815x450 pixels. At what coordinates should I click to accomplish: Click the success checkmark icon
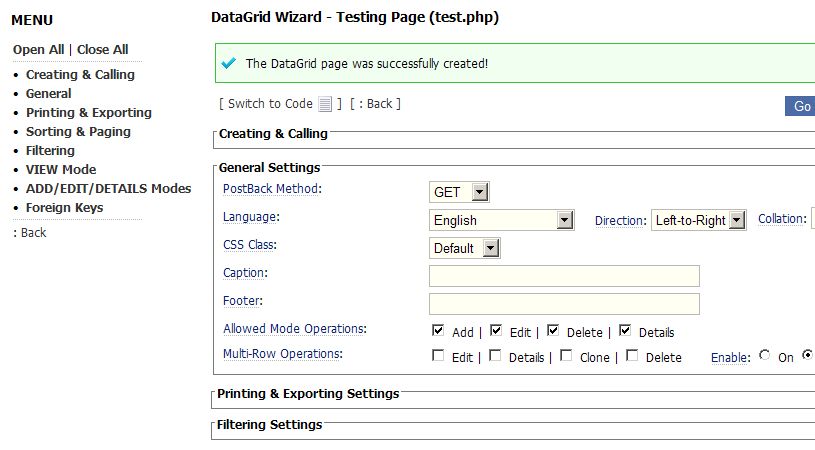(x=228, y=63)
